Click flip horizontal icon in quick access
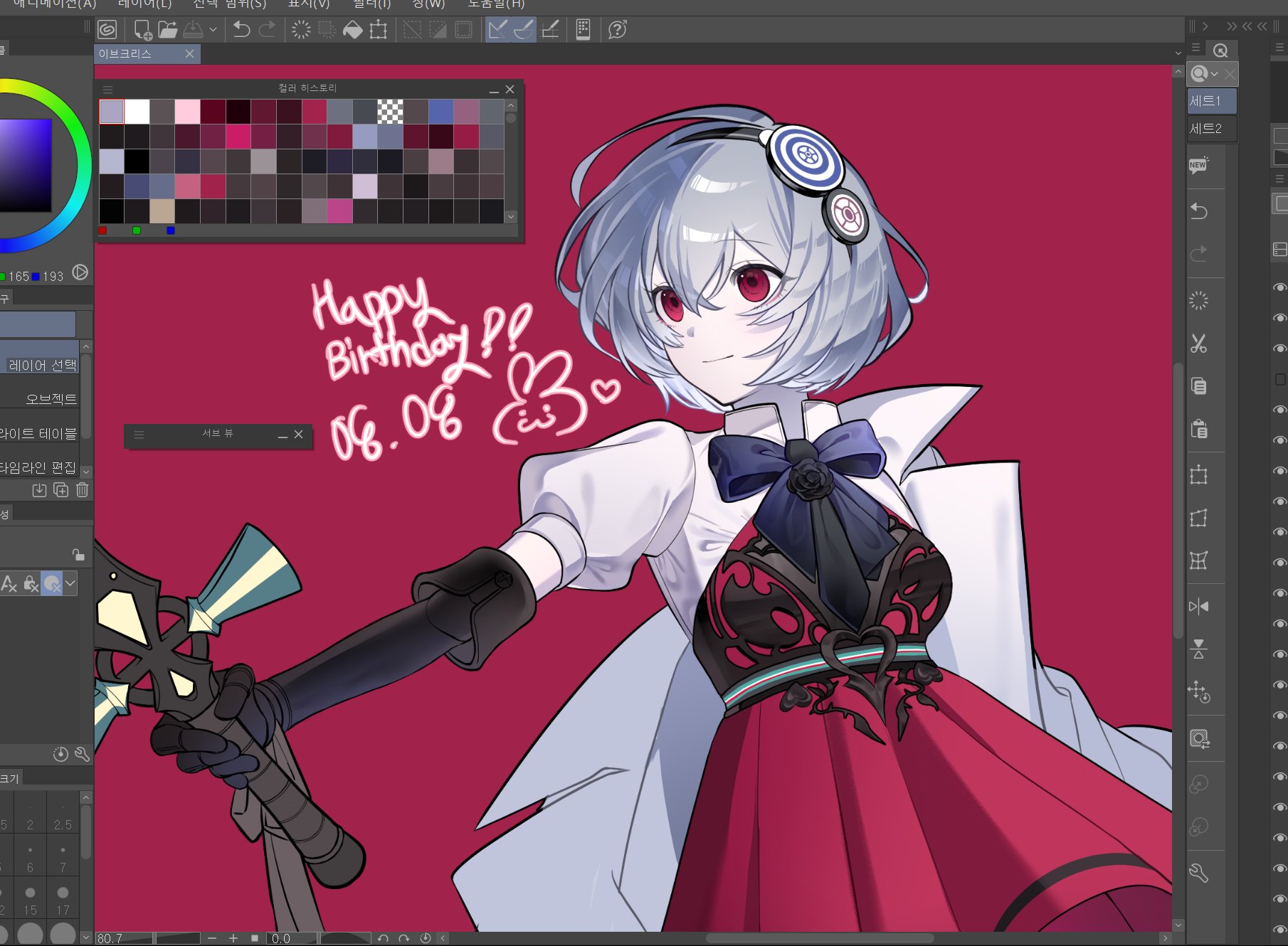Viewport: 1288px width, 946px height. [x=1199, y=606]
